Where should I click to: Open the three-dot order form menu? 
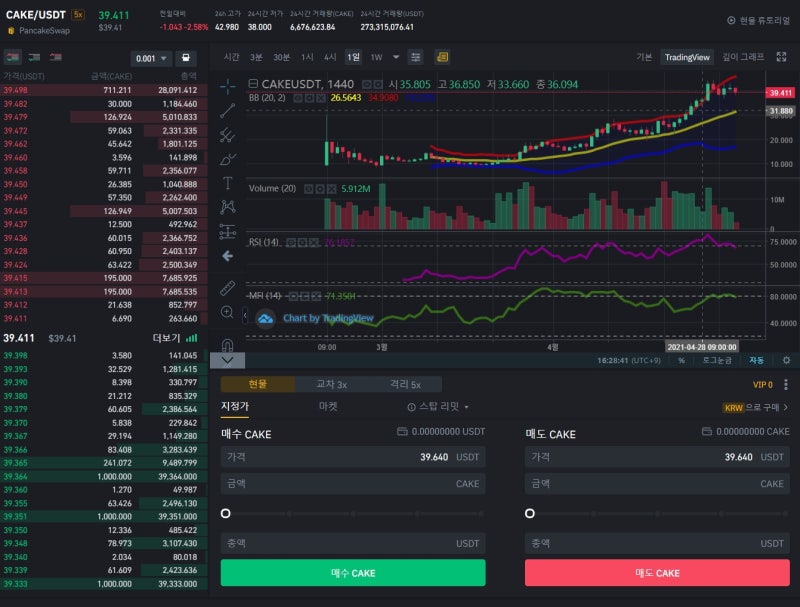pos(786,385)
